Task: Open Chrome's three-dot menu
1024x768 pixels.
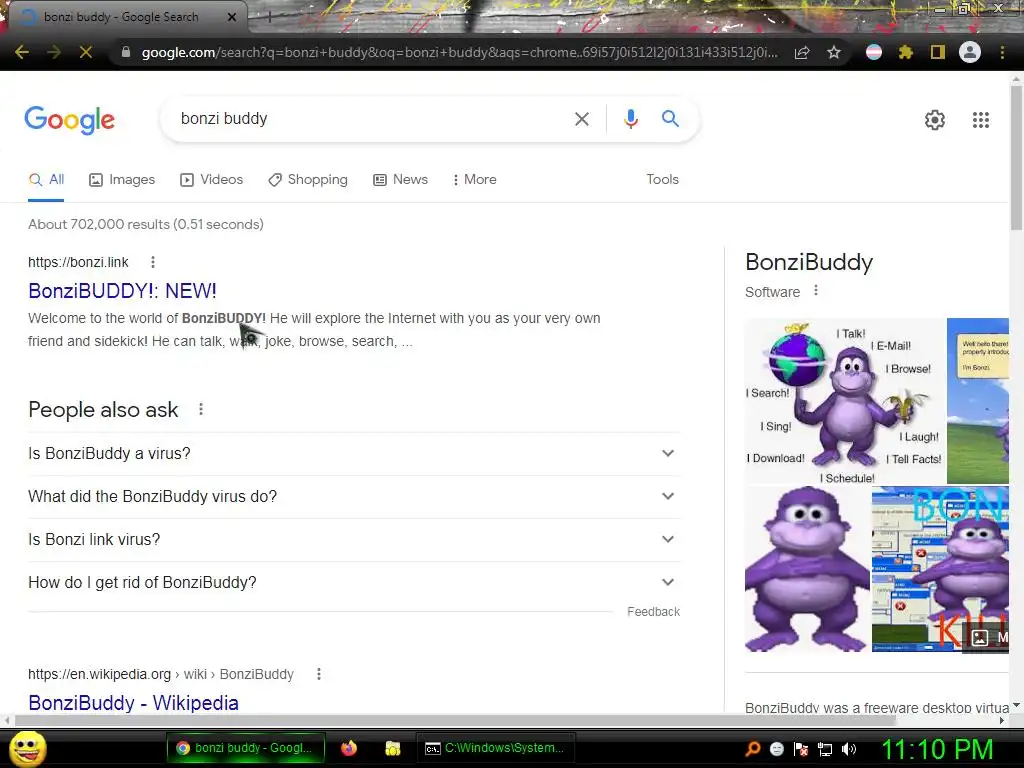Action: [x=1002, y=52]
